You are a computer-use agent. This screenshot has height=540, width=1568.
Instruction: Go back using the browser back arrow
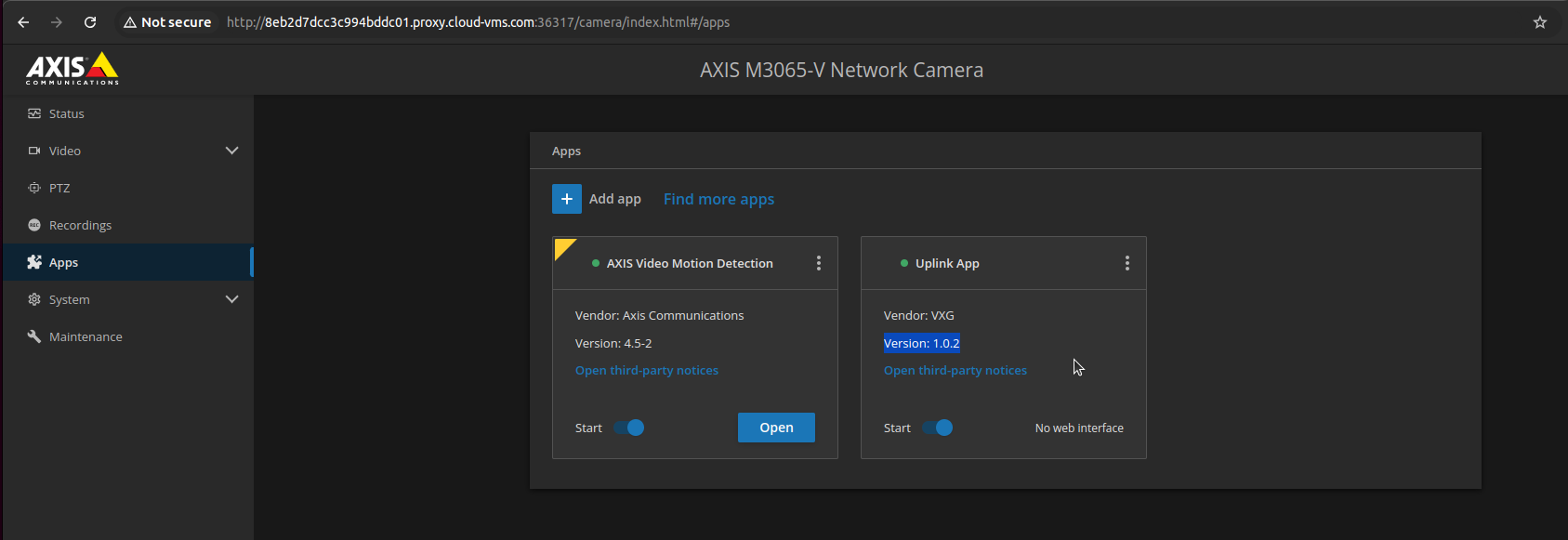(x=23, y=22)
